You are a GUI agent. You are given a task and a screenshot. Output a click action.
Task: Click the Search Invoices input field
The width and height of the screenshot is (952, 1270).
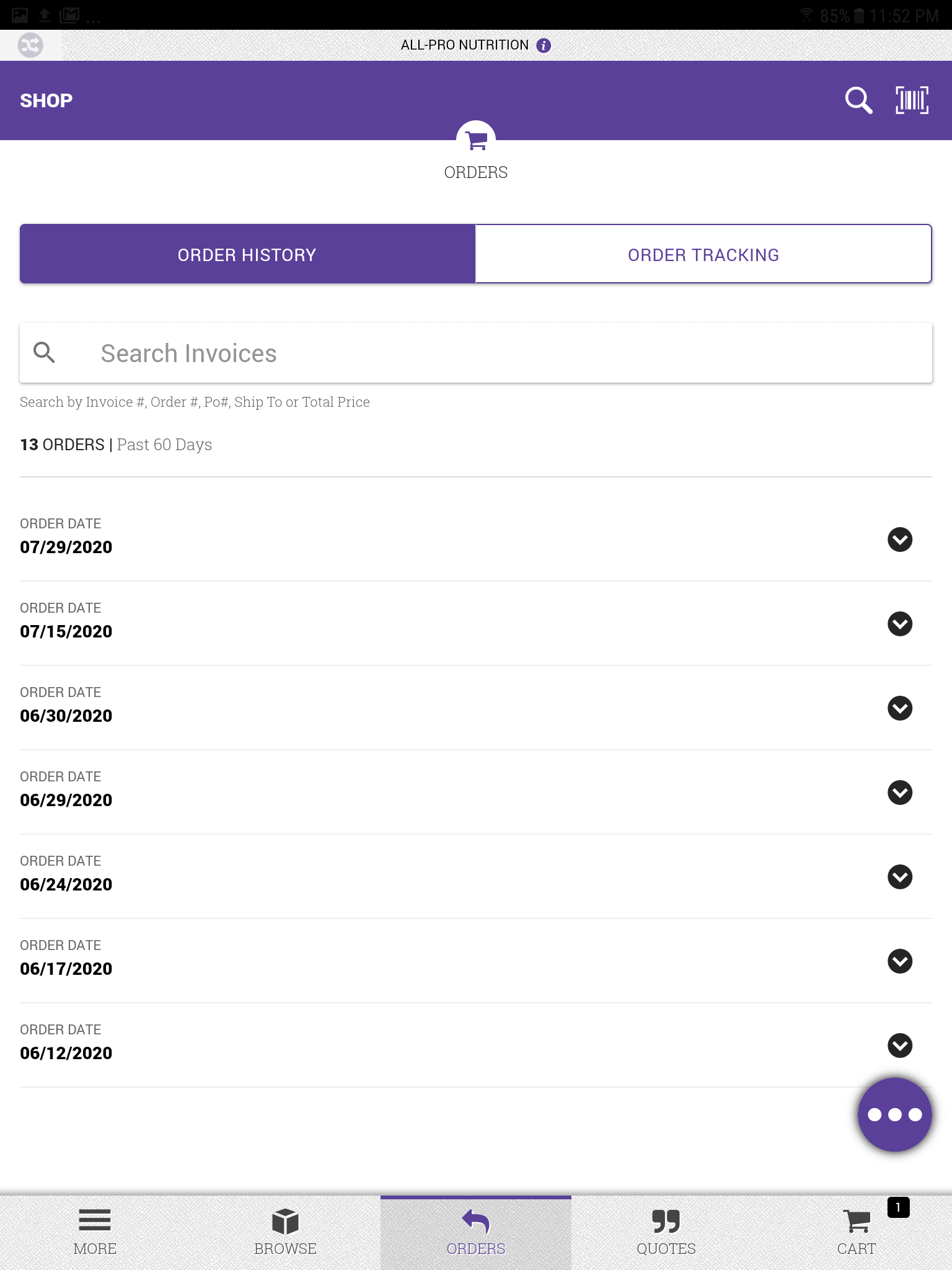(x=476, y=353)
